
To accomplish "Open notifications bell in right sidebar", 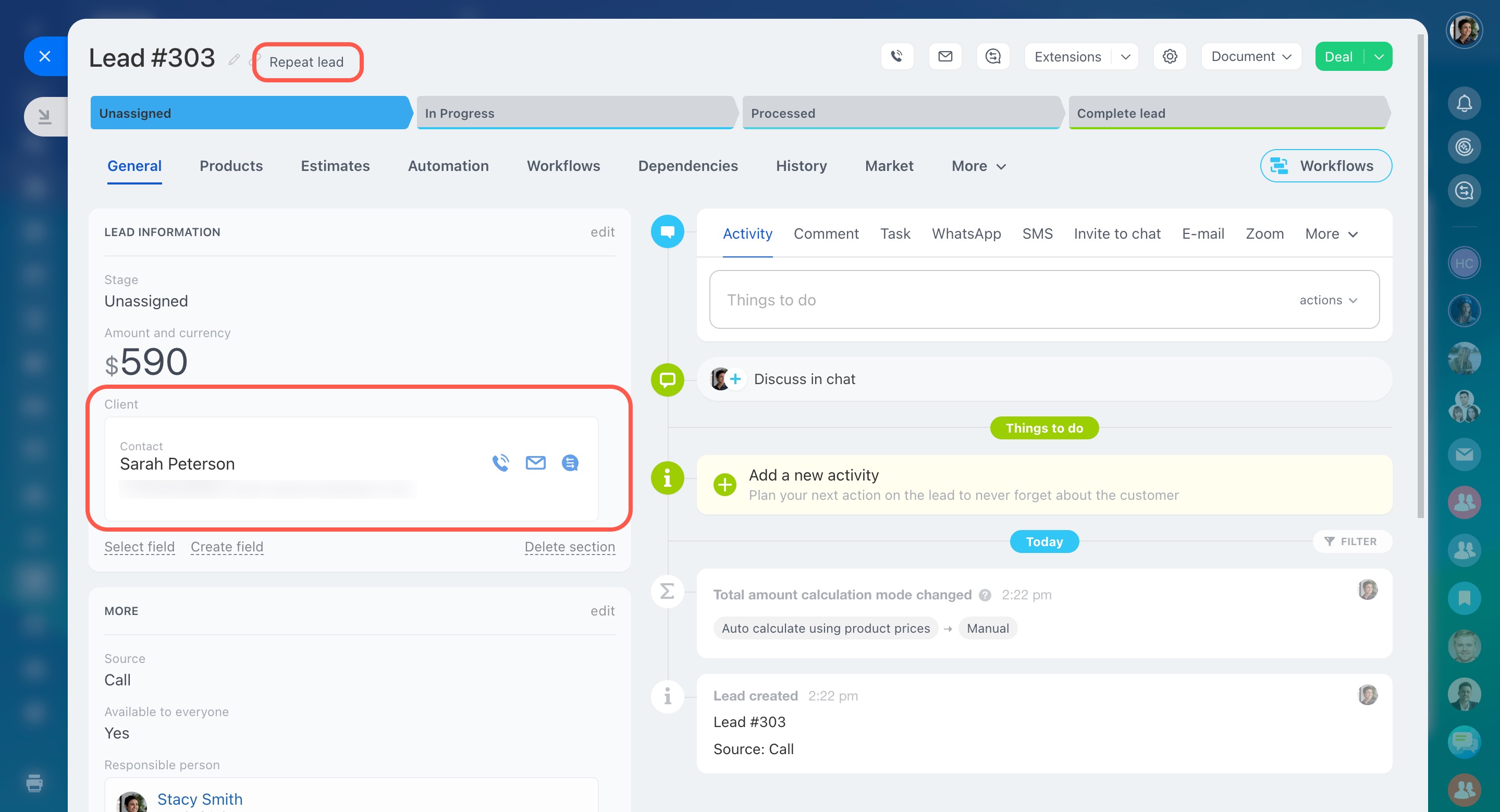I will click(x=1464, y=104).
